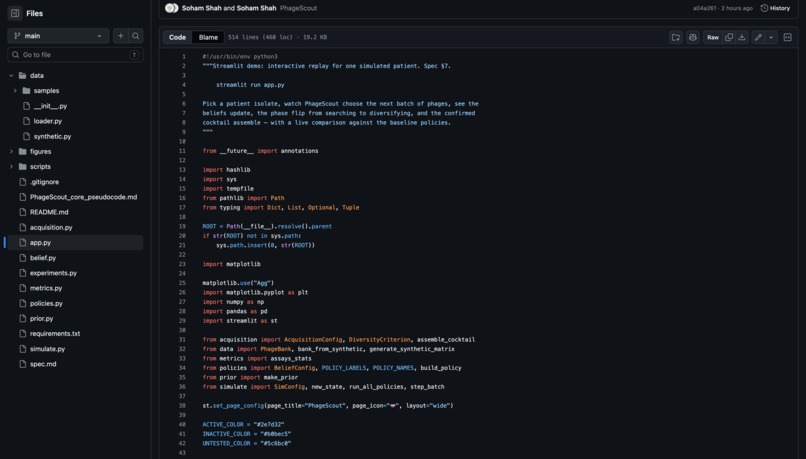
Task: Open simulate.py file
Action: (x=47, y=348)
